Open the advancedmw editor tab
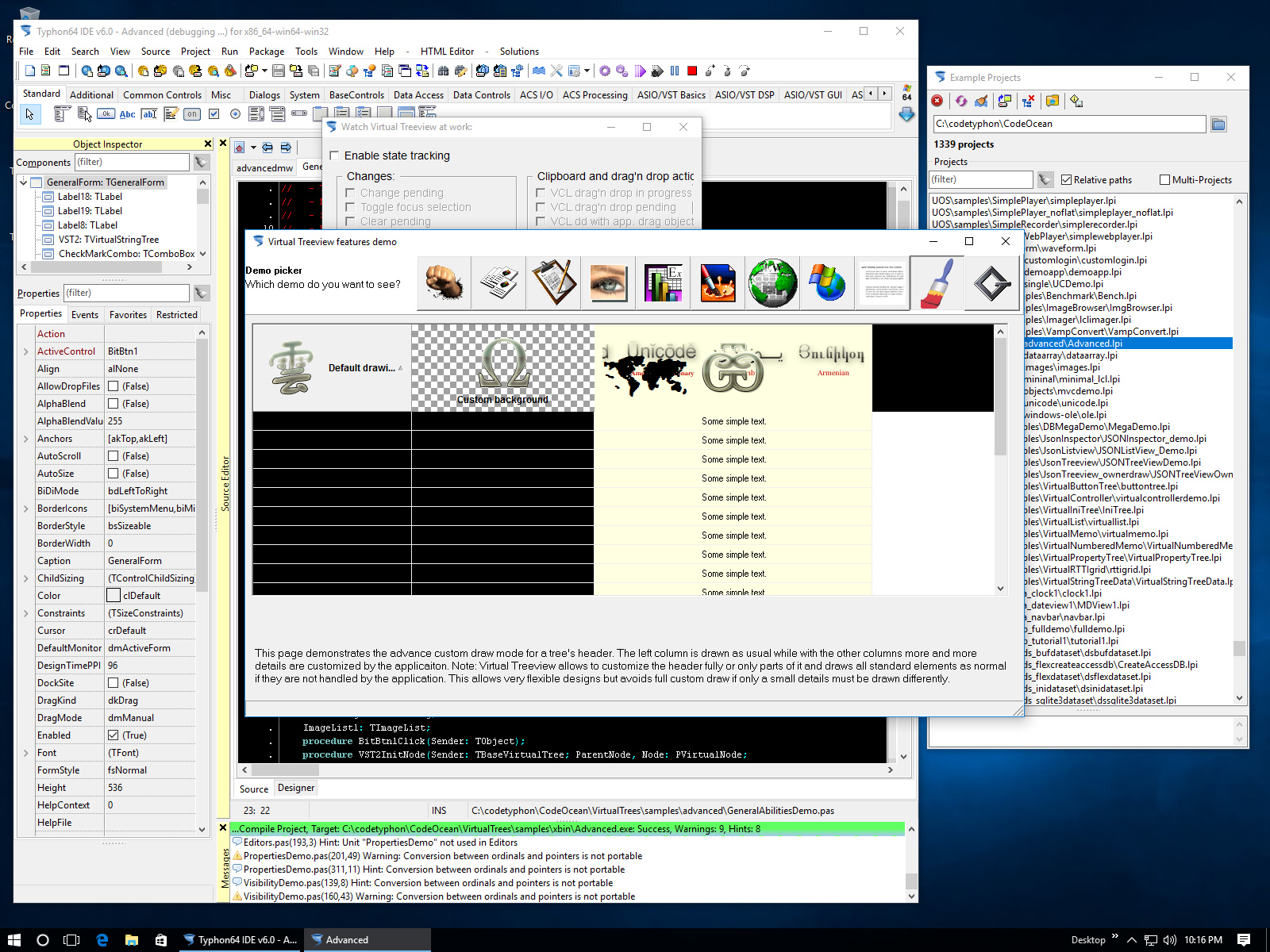 tap(264, 168)
